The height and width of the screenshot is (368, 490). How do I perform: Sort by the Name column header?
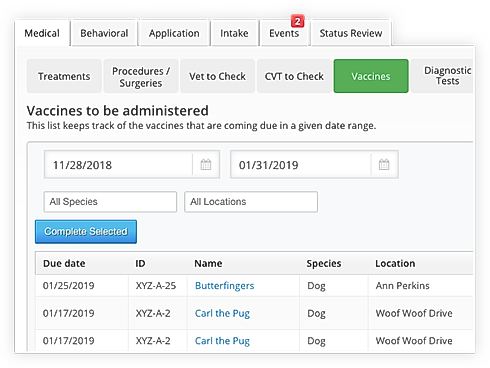click(x=208, y=263)
